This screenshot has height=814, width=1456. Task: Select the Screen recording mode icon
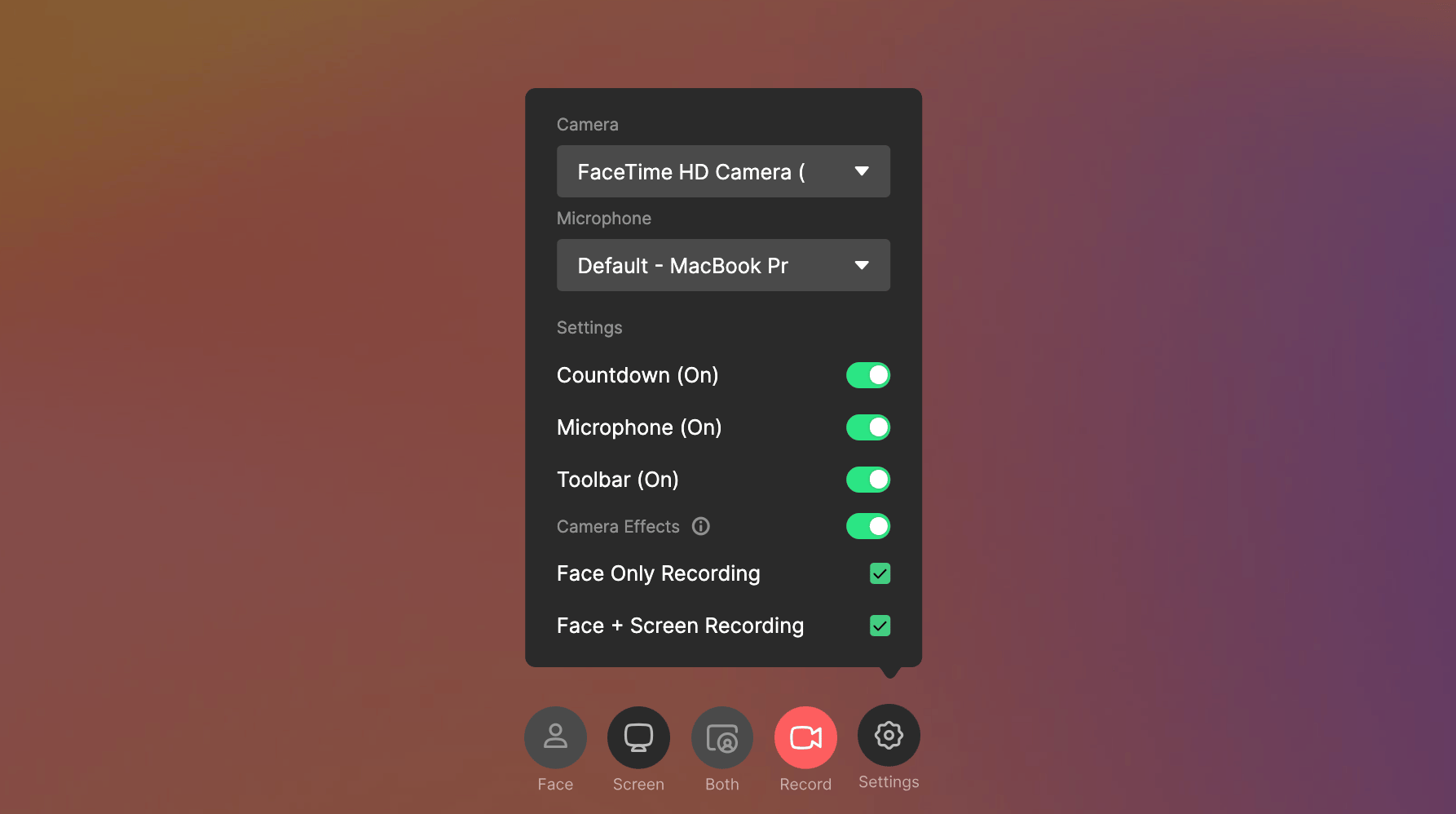click(x=638, y=737)
